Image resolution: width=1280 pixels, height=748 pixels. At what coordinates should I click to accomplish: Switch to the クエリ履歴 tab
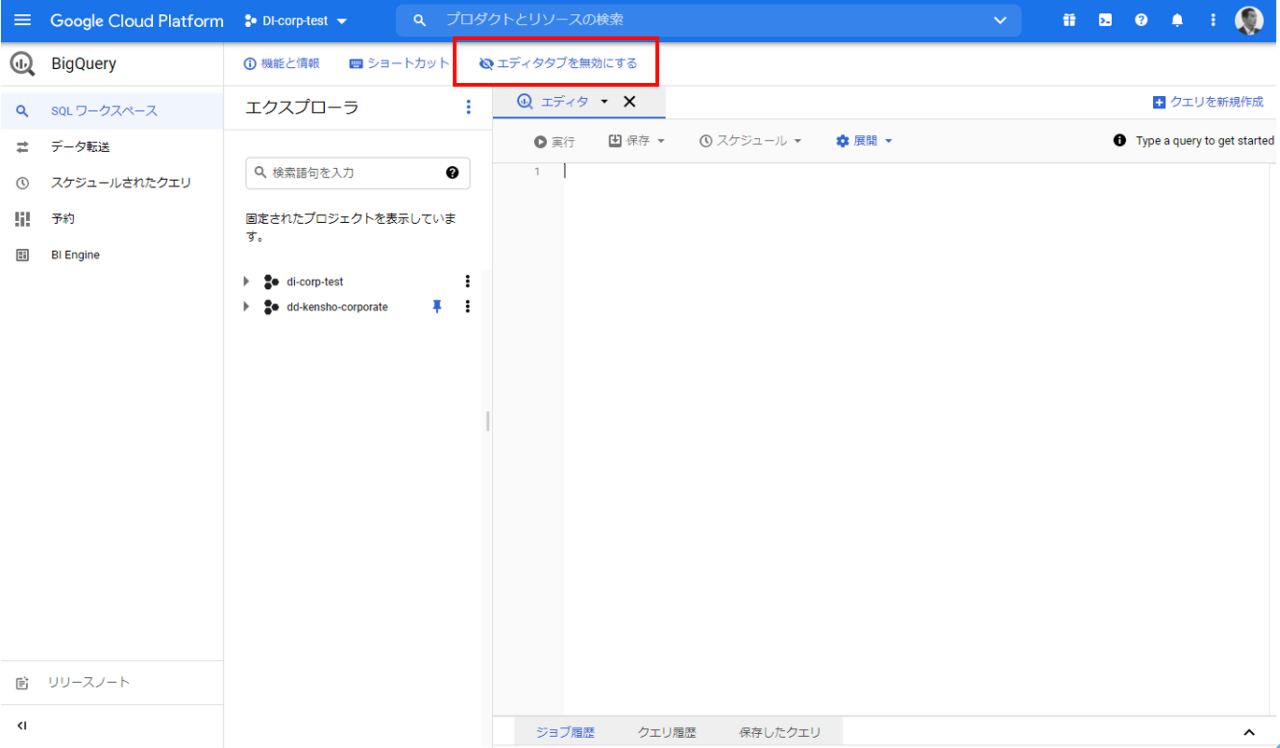(x=666, y=733)
